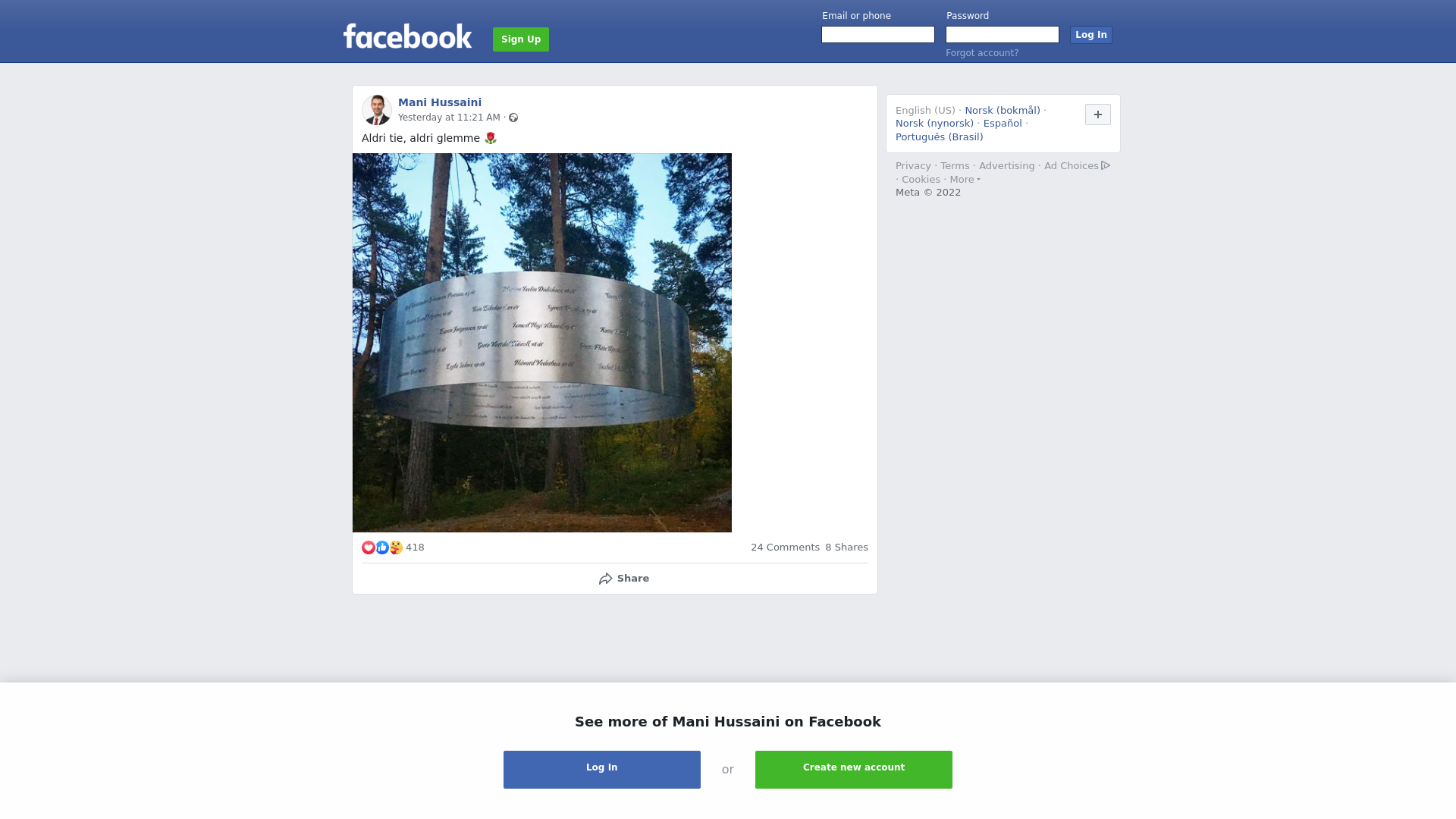Switch language to Norsk (bokmål)
This screenshot has height=819, width=1456.
click(1003, 111)
